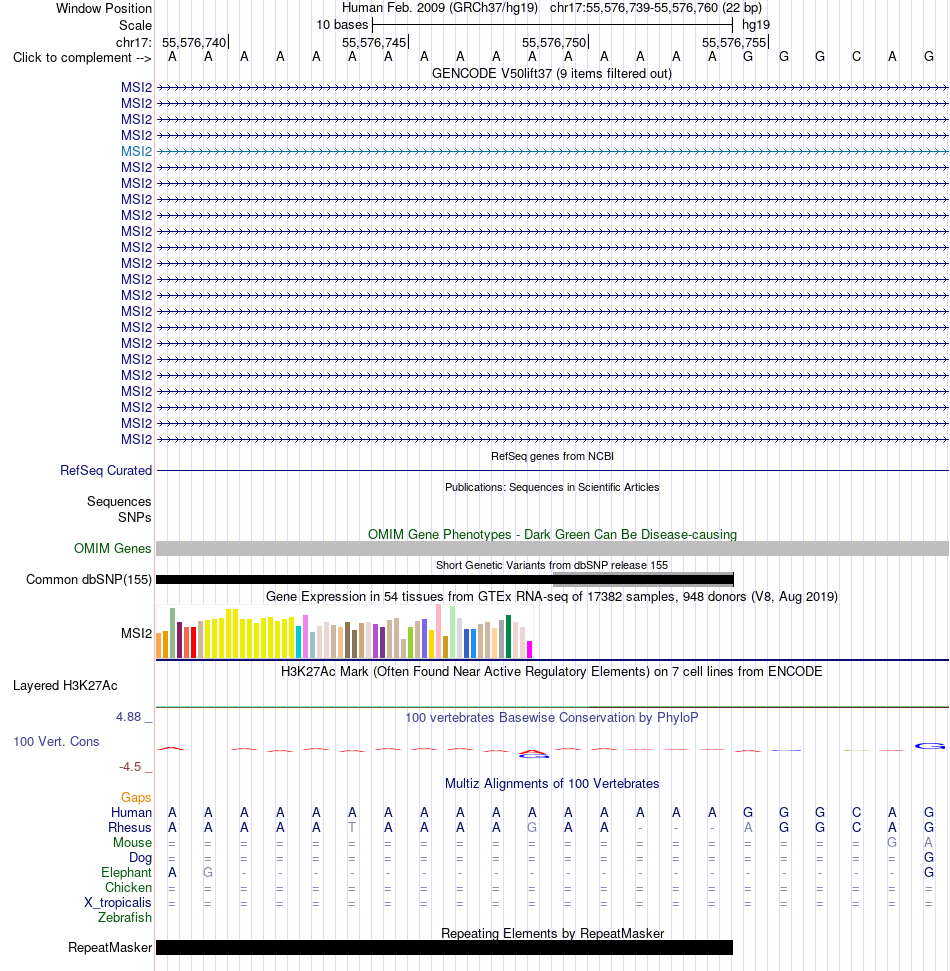Click MSI2 label beside GTEx bar chart
Viewport: 950px width, 971px height.
pyautogui.click(x=136, y=634)
